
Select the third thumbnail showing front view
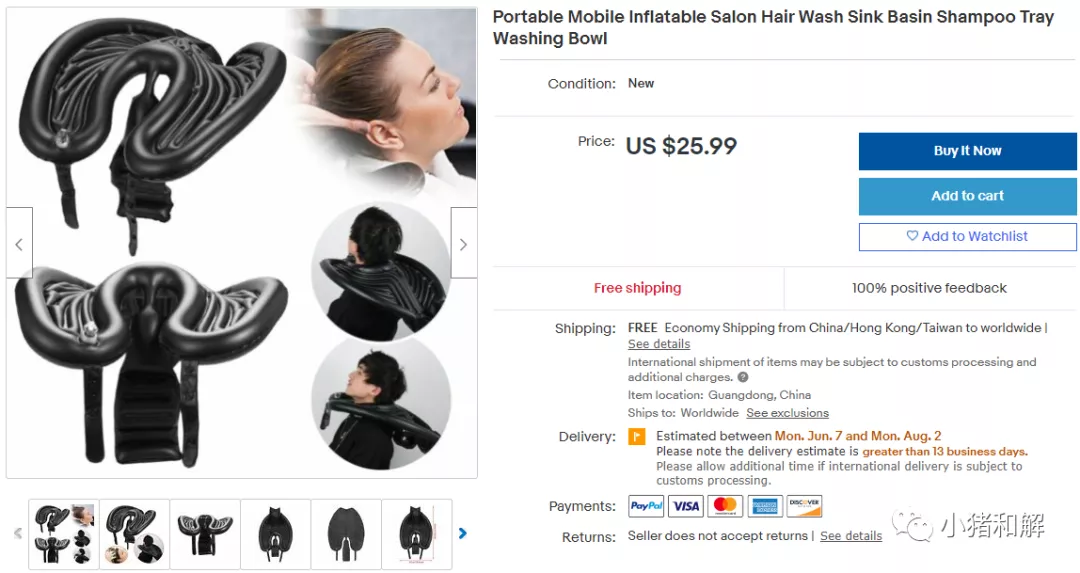point(205,534)
